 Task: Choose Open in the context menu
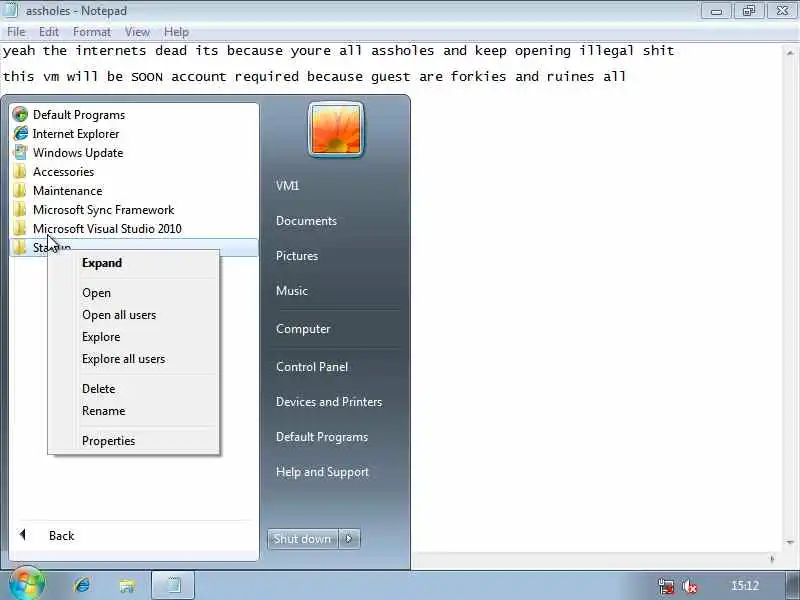134,293
